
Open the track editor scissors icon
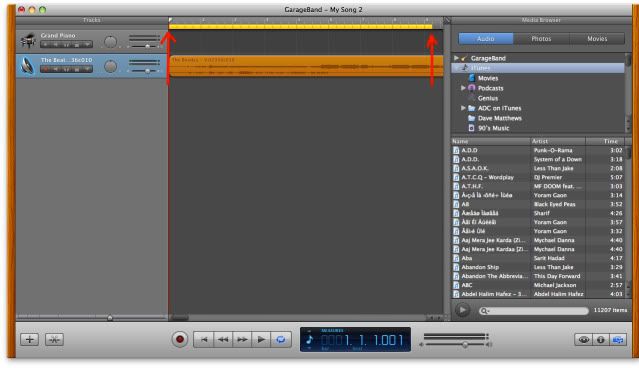[x=54, y=339]
